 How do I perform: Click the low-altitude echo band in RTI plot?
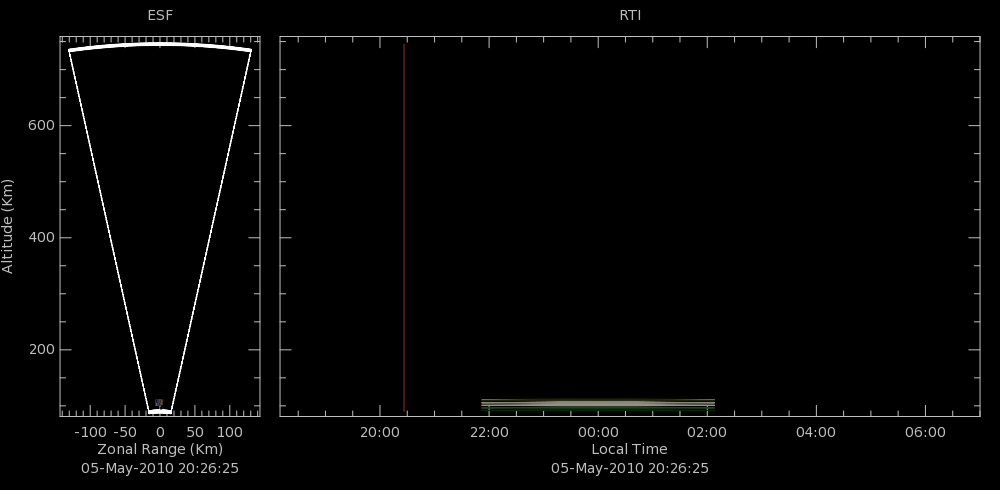click(598, 404)
